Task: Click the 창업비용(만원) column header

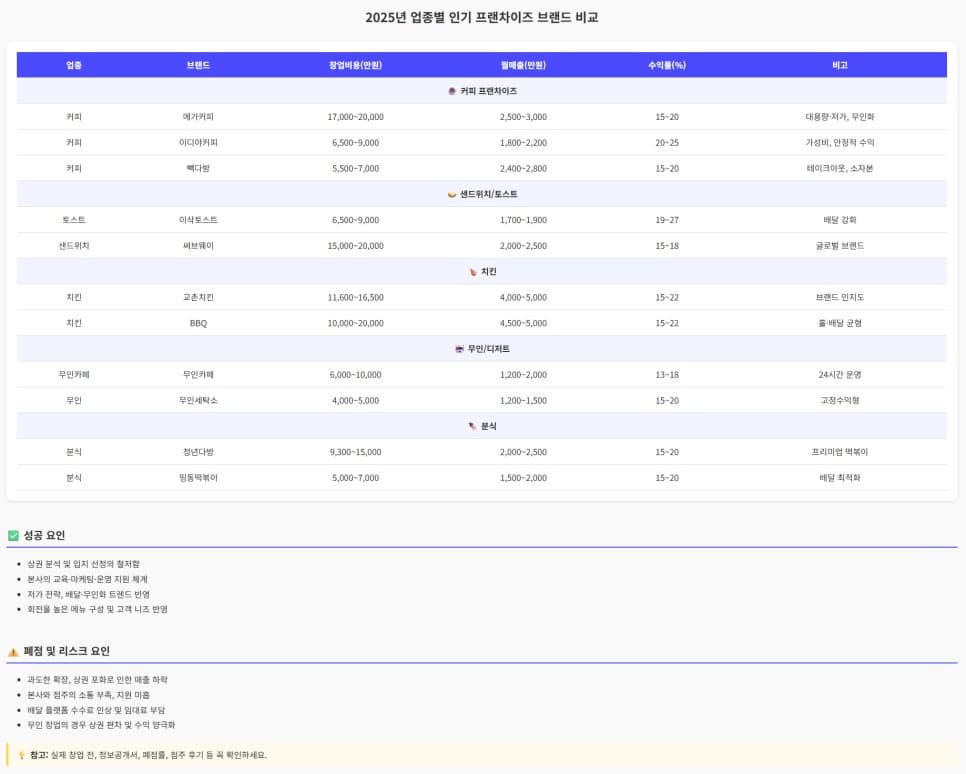Action: 355,65
